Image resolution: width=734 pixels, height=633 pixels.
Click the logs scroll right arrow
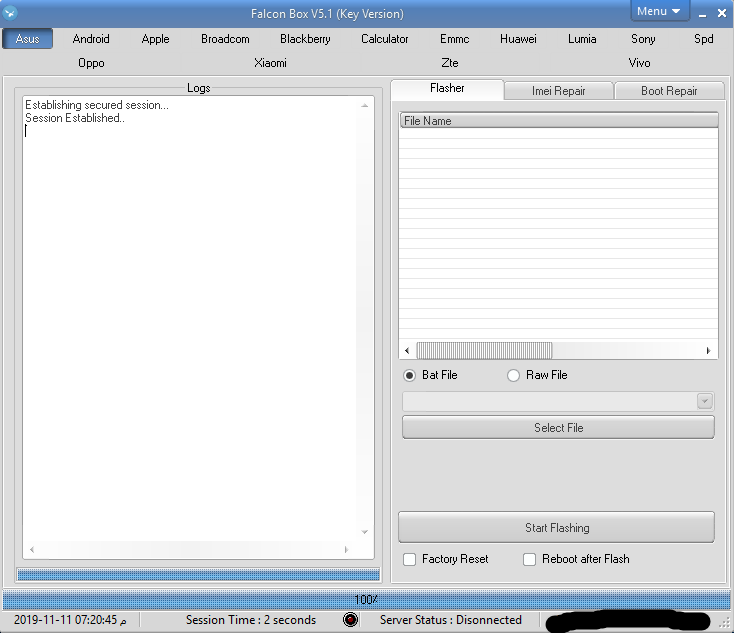pyautogui.click(x=346, y=550)
